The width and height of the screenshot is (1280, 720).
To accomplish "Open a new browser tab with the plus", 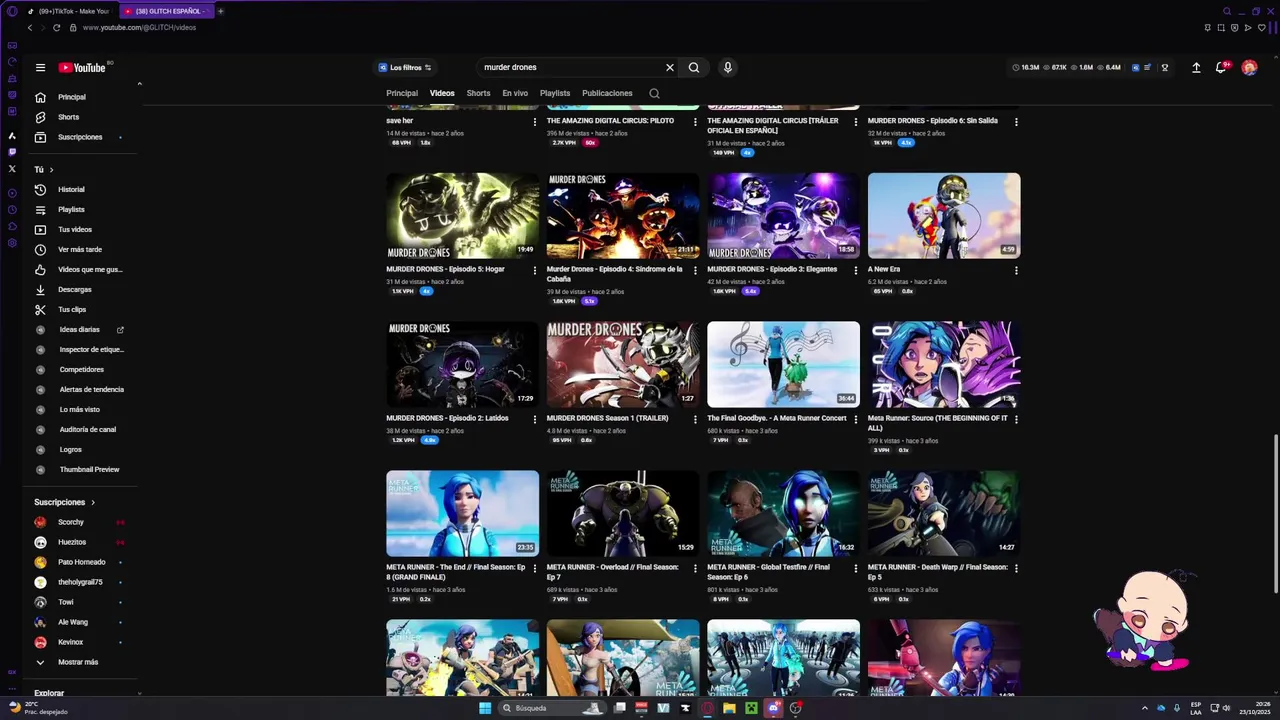I will [220, 11].
